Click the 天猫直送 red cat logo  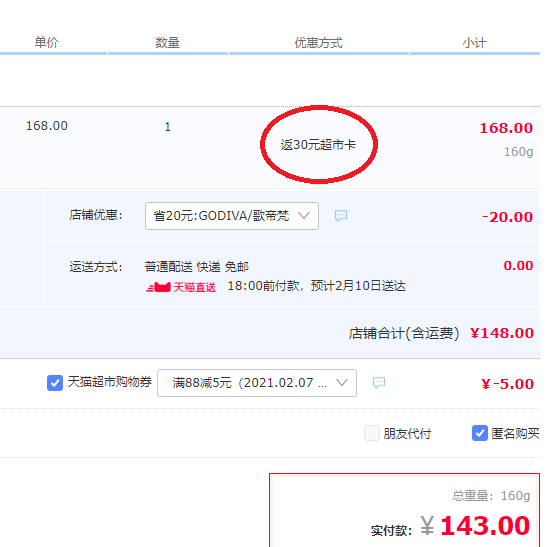pyautogui.click(x=159, y=287)
